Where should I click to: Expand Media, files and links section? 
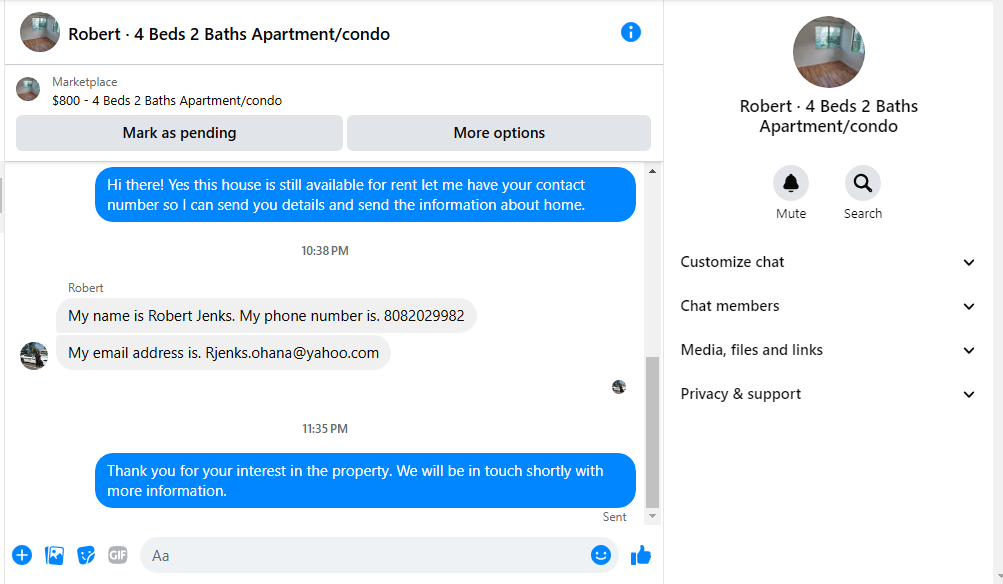tap(828, 351)
